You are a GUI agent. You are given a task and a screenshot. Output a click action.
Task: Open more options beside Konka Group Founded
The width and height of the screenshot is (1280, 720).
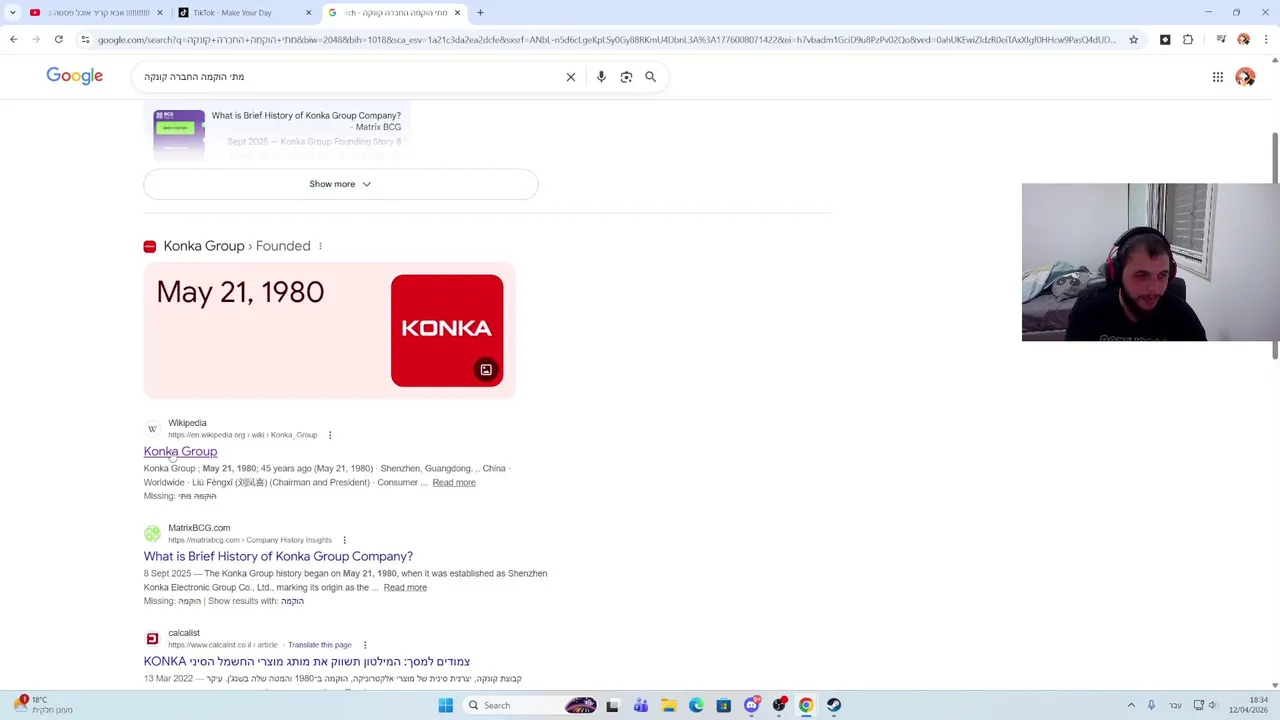click(x=320, y=246)
